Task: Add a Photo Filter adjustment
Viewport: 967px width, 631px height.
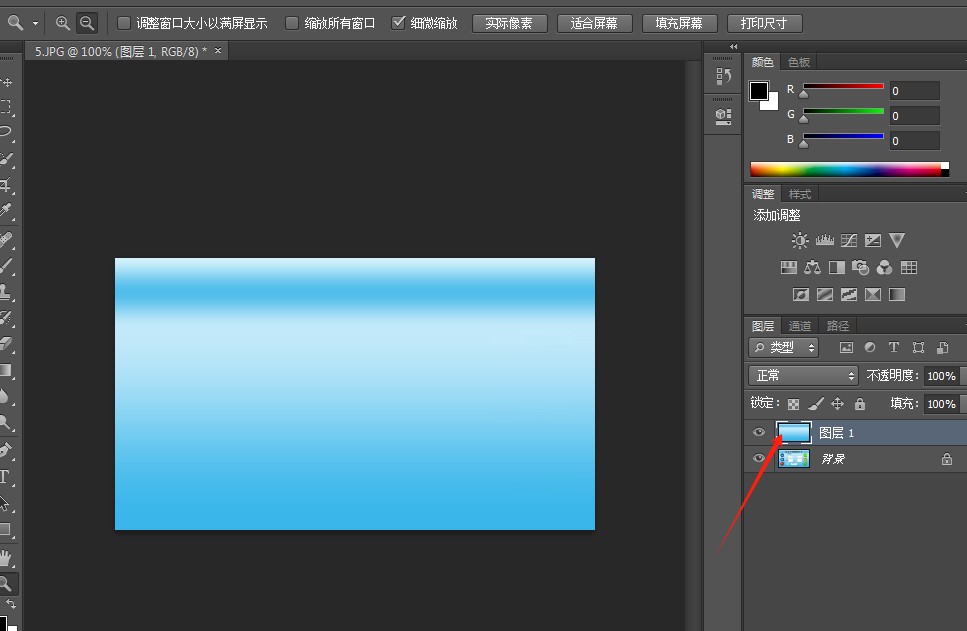Action: click(860, 267)
